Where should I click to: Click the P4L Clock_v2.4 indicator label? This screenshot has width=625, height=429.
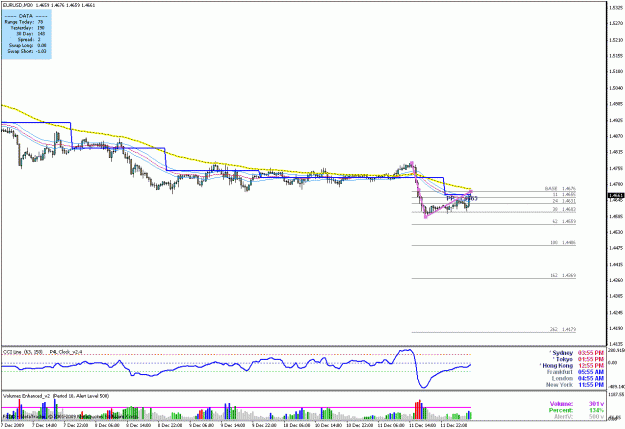coord(66,352)
